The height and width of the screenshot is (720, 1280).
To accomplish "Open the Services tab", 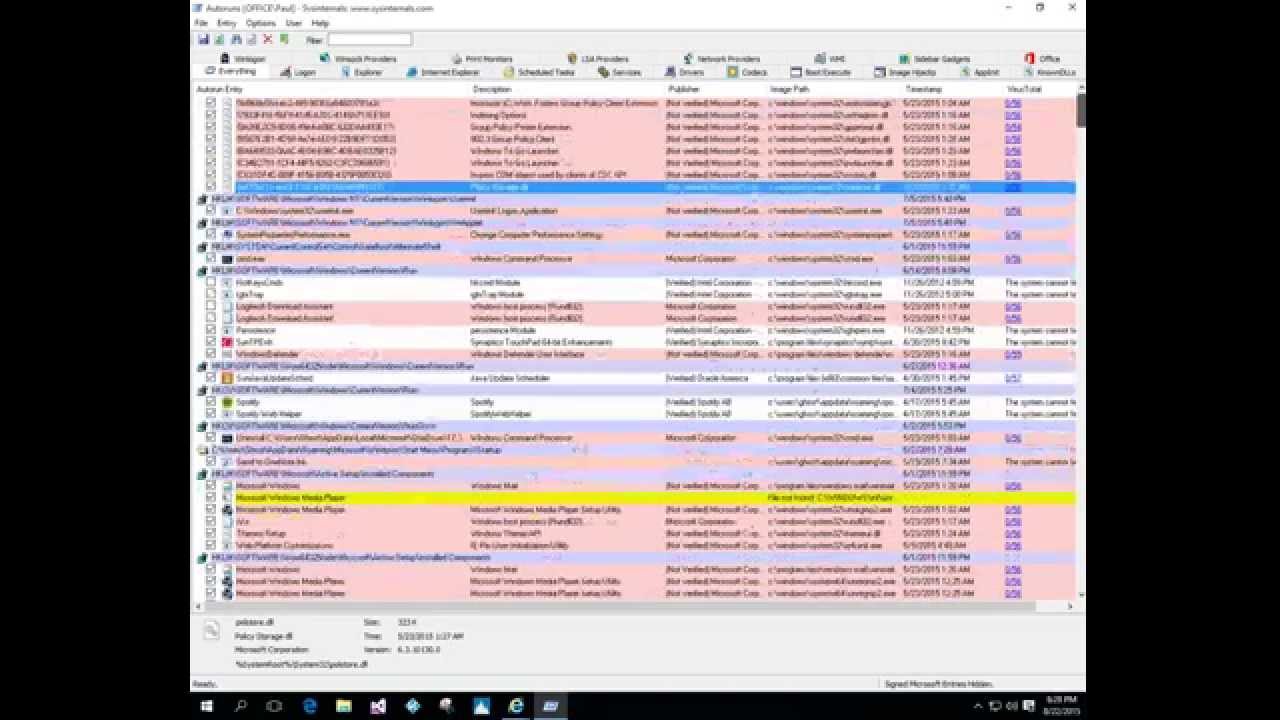I will 620,72.
